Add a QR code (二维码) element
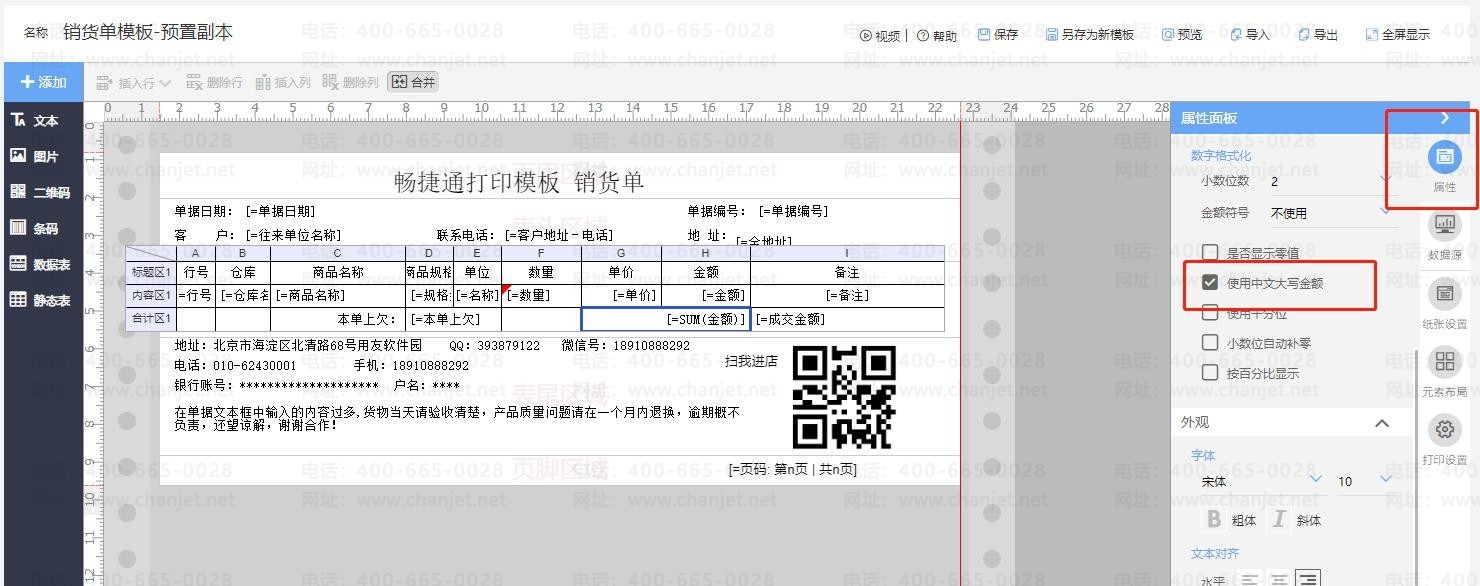Image resolution: width=1480 pixels, height=586 pixels. pyautogui.click(x=40, y=192)
